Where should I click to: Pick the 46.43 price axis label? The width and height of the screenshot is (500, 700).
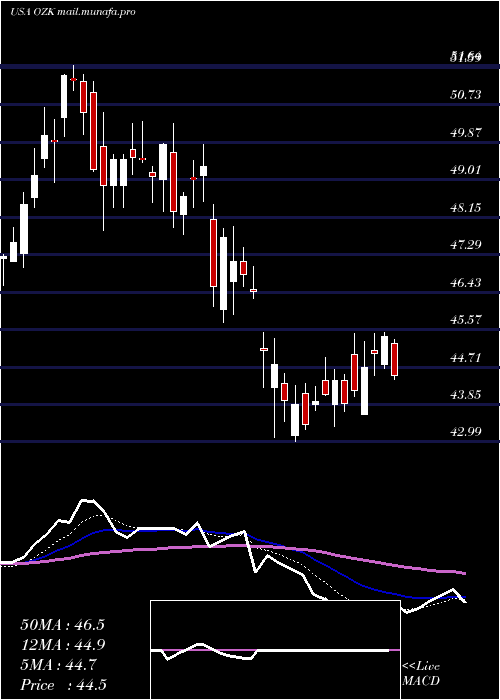466,282
